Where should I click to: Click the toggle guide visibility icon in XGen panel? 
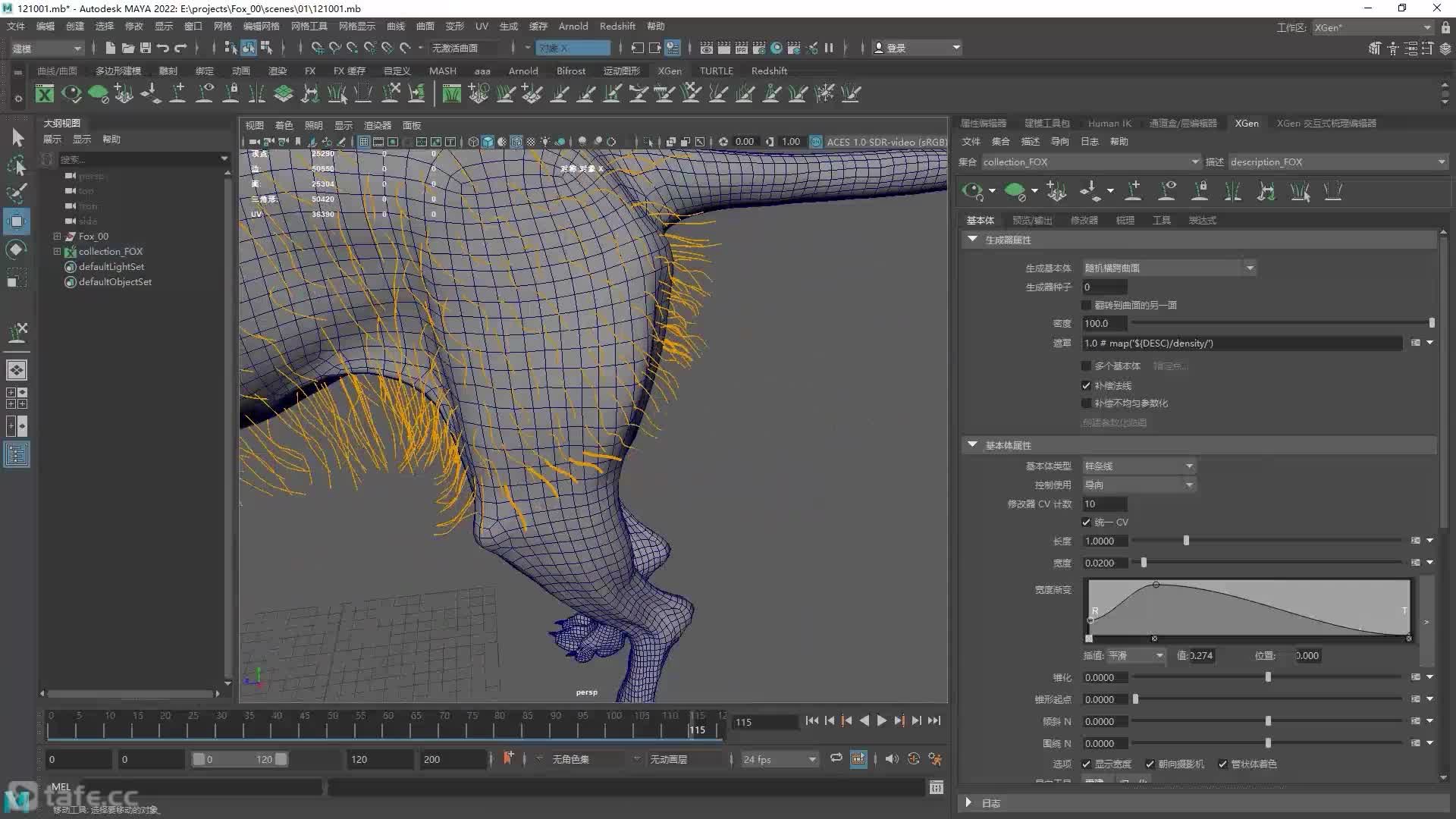click(1167, 191)
